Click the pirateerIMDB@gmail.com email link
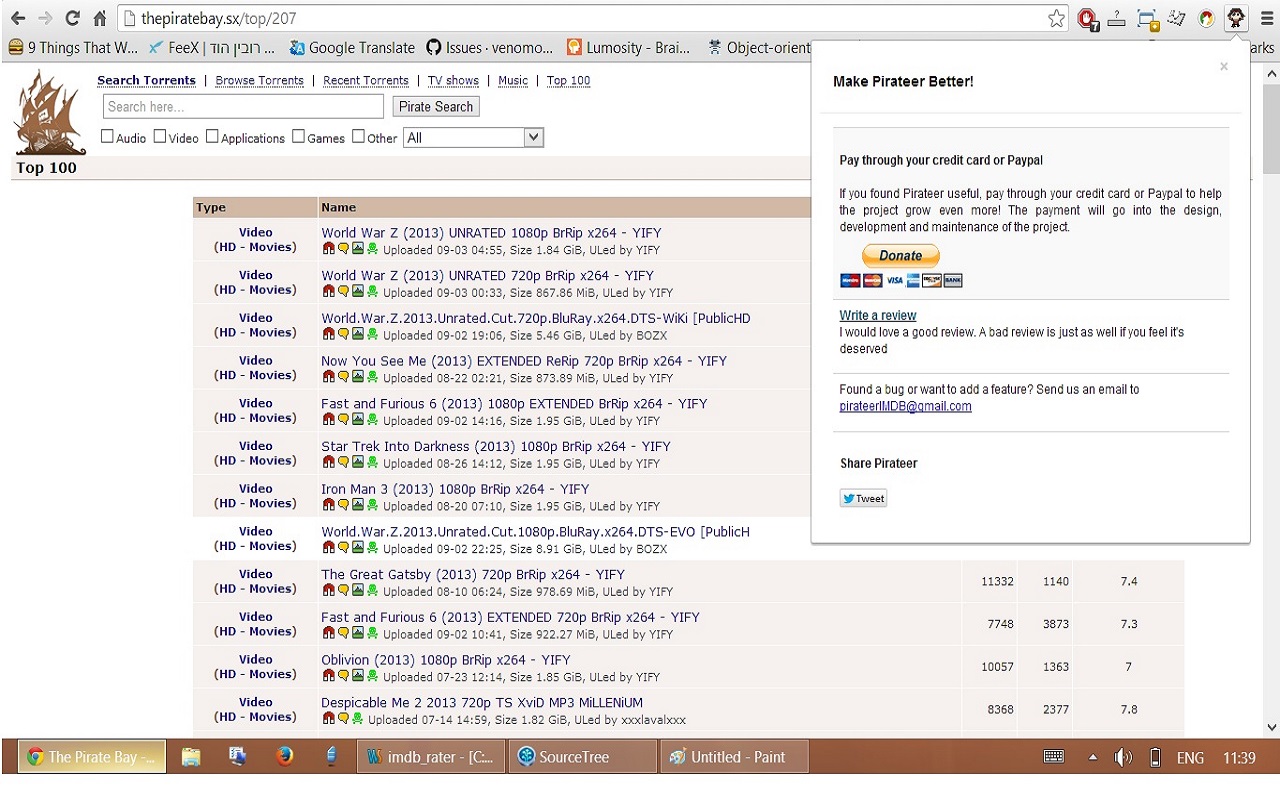Screen dimensions: 1280x800 pyautogui.click(x=905, y=406)
